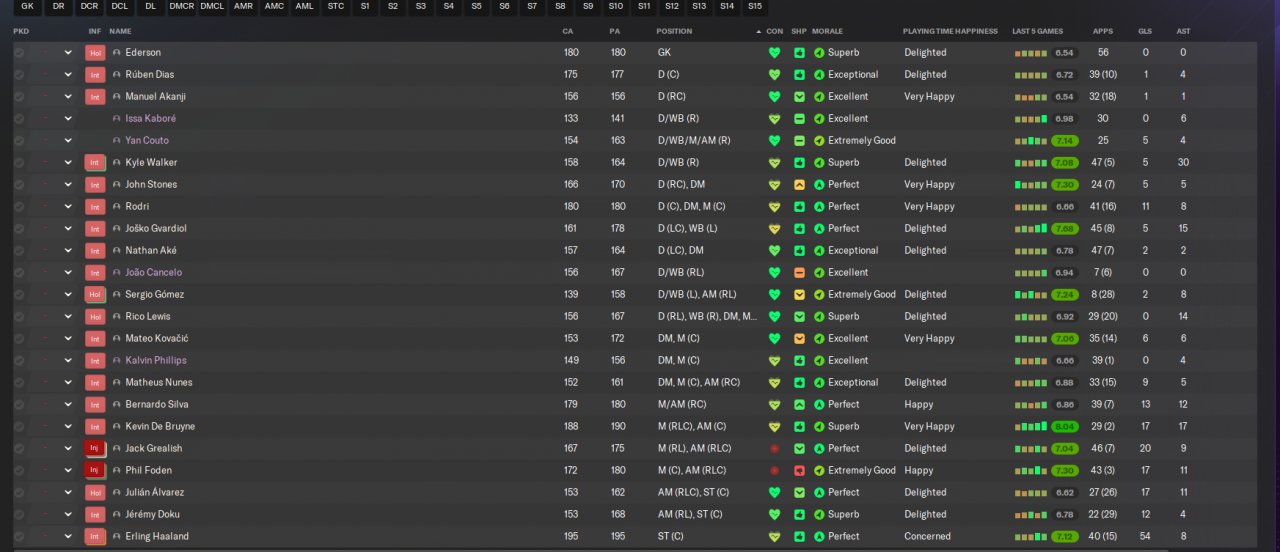1280x552 pixels.
Task: Toggle picked checkmark for Rúben Dias
Action: (19, 74)
